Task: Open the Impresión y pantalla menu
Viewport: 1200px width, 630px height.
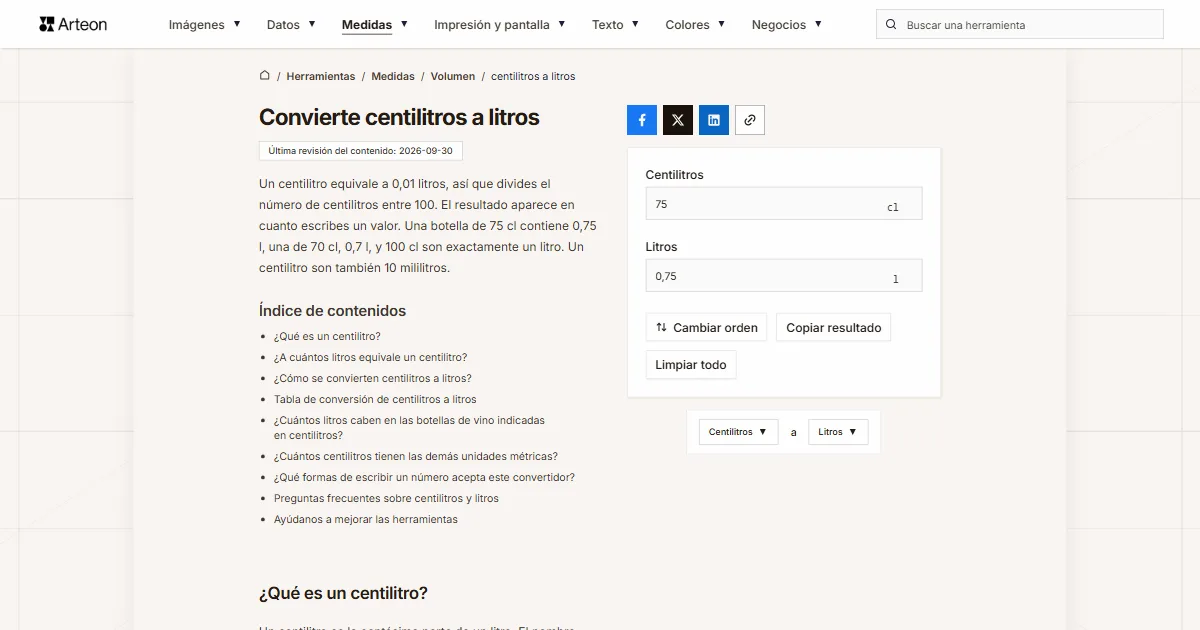Action: point(500,24)
